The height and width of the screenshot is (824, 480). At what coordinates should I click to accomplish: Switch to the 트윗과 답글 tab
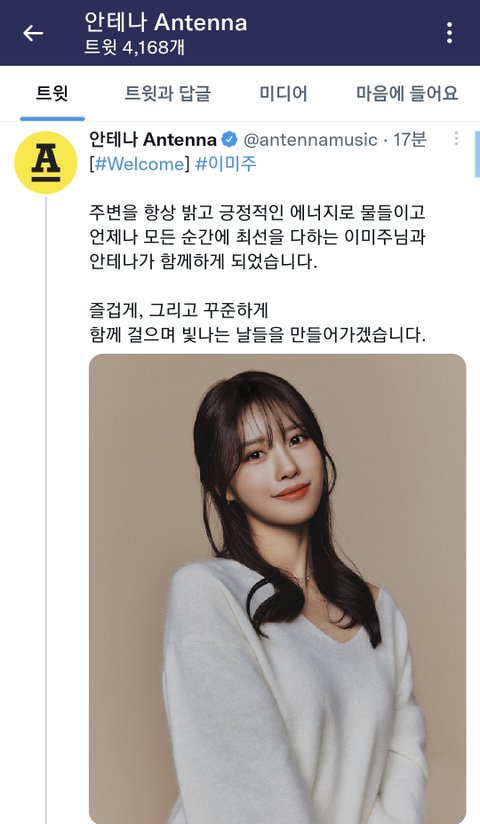[168, 94]
